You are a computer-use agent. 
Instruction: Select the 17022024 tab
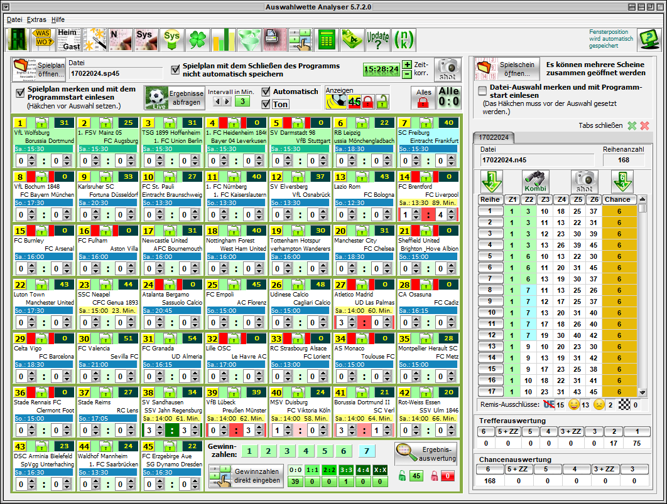pos(493,137)
